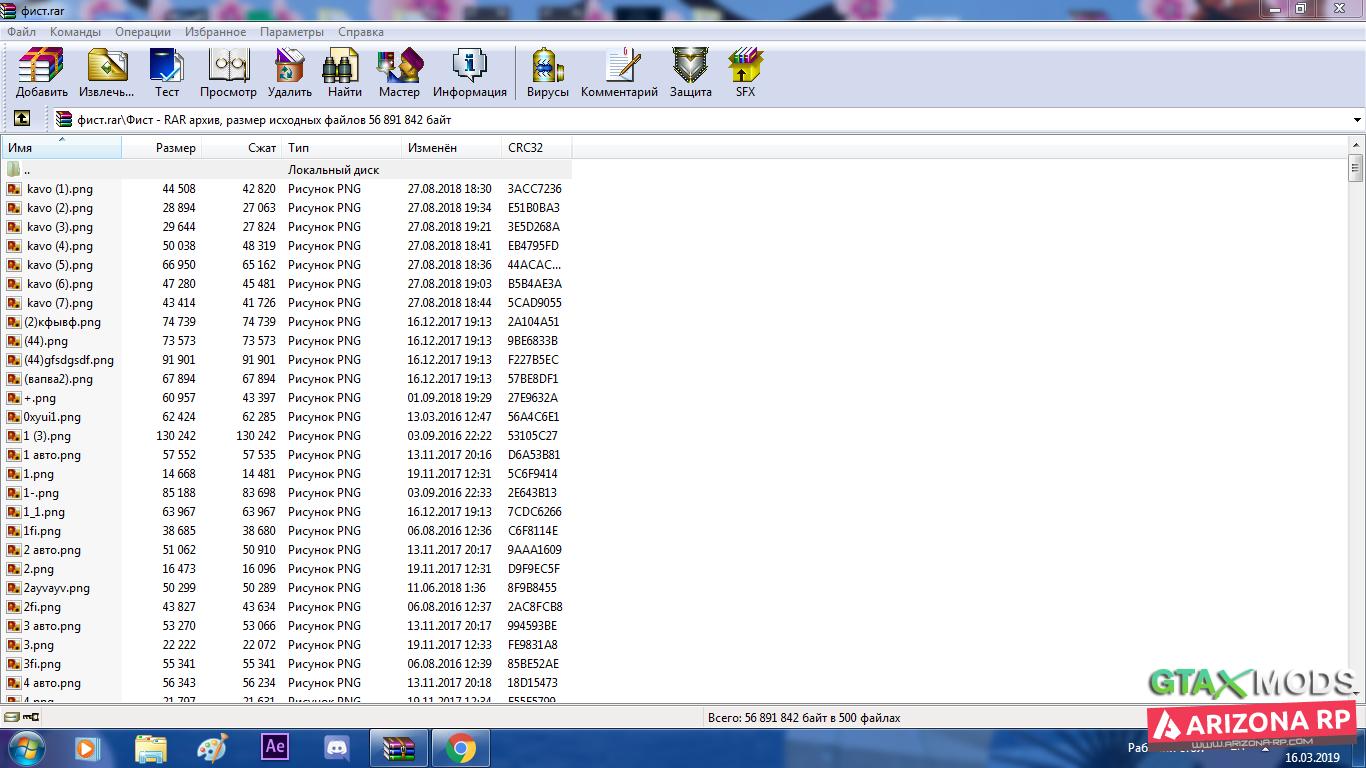Show archive Информация (Info)
Viewport: 1366px width, 768px height.
[469, 73]
